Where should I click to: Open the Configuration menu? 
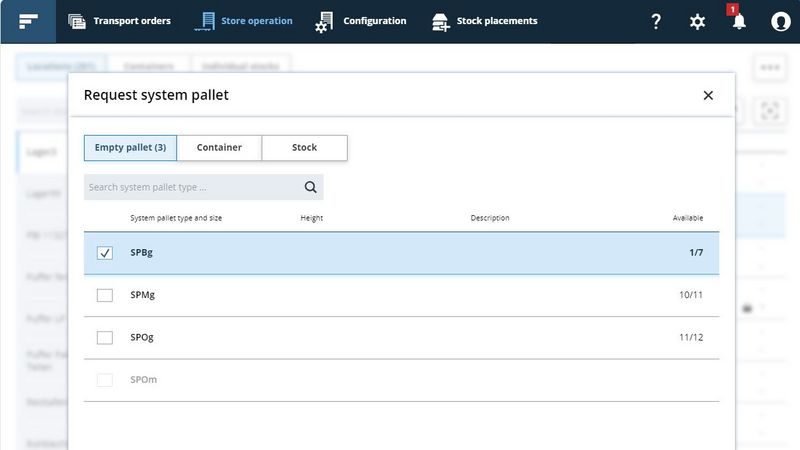pos(361,21)
